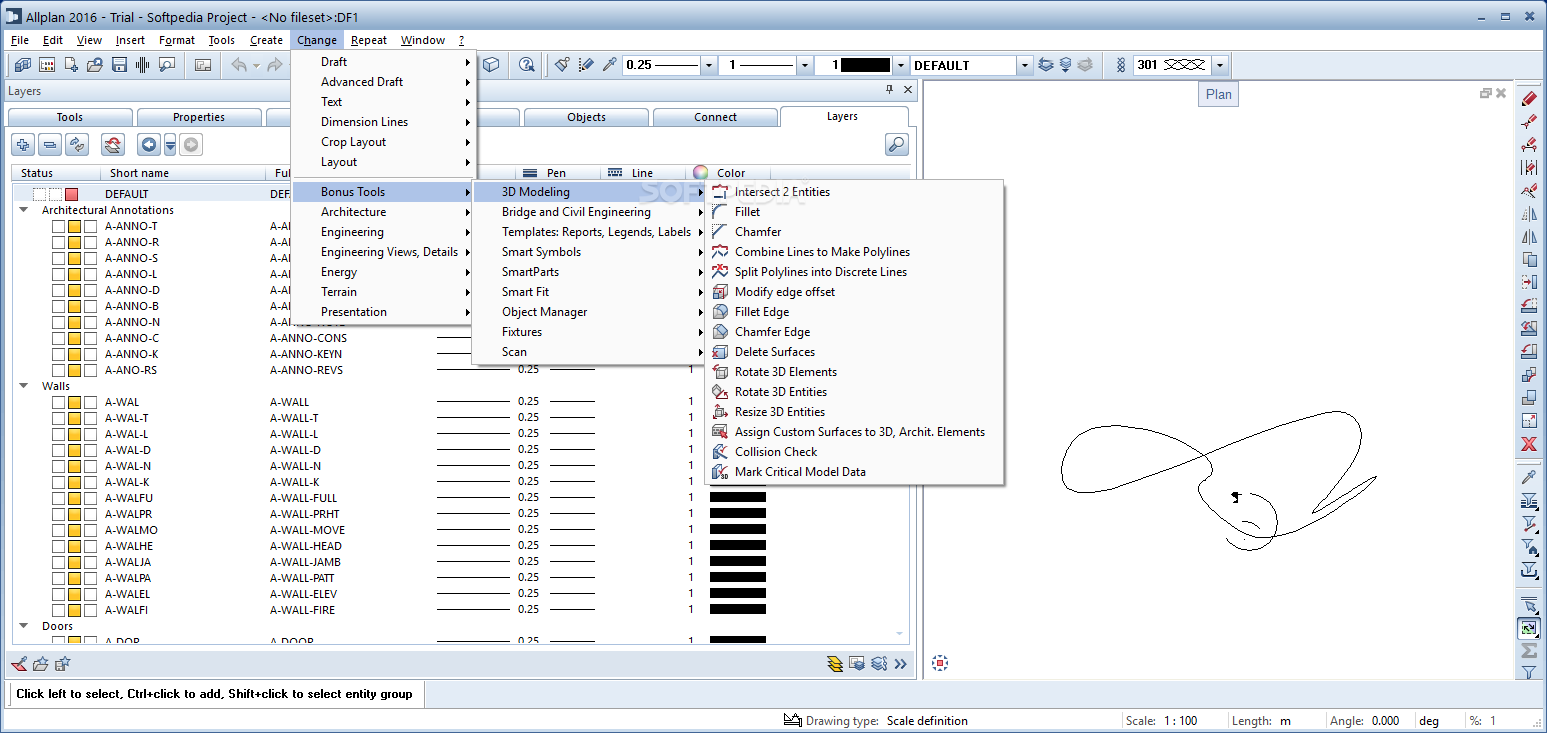Click the find magnifier button in Layers panel
The height and width of the screenshot is (733, 1547).
pyautogui.click(x=897, y=145)
